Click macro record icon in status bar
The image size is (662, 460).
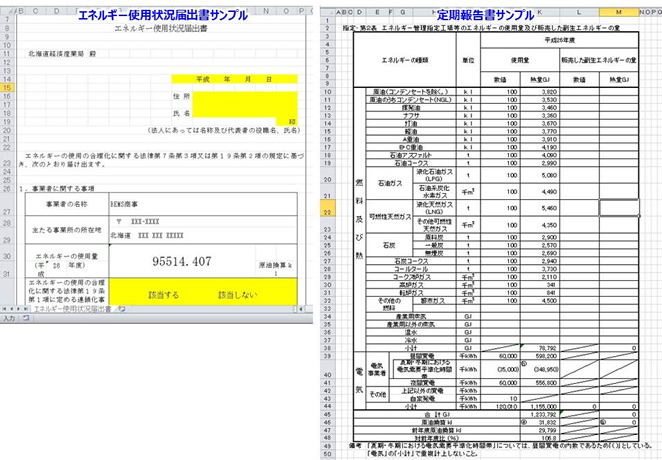(26, 318)
